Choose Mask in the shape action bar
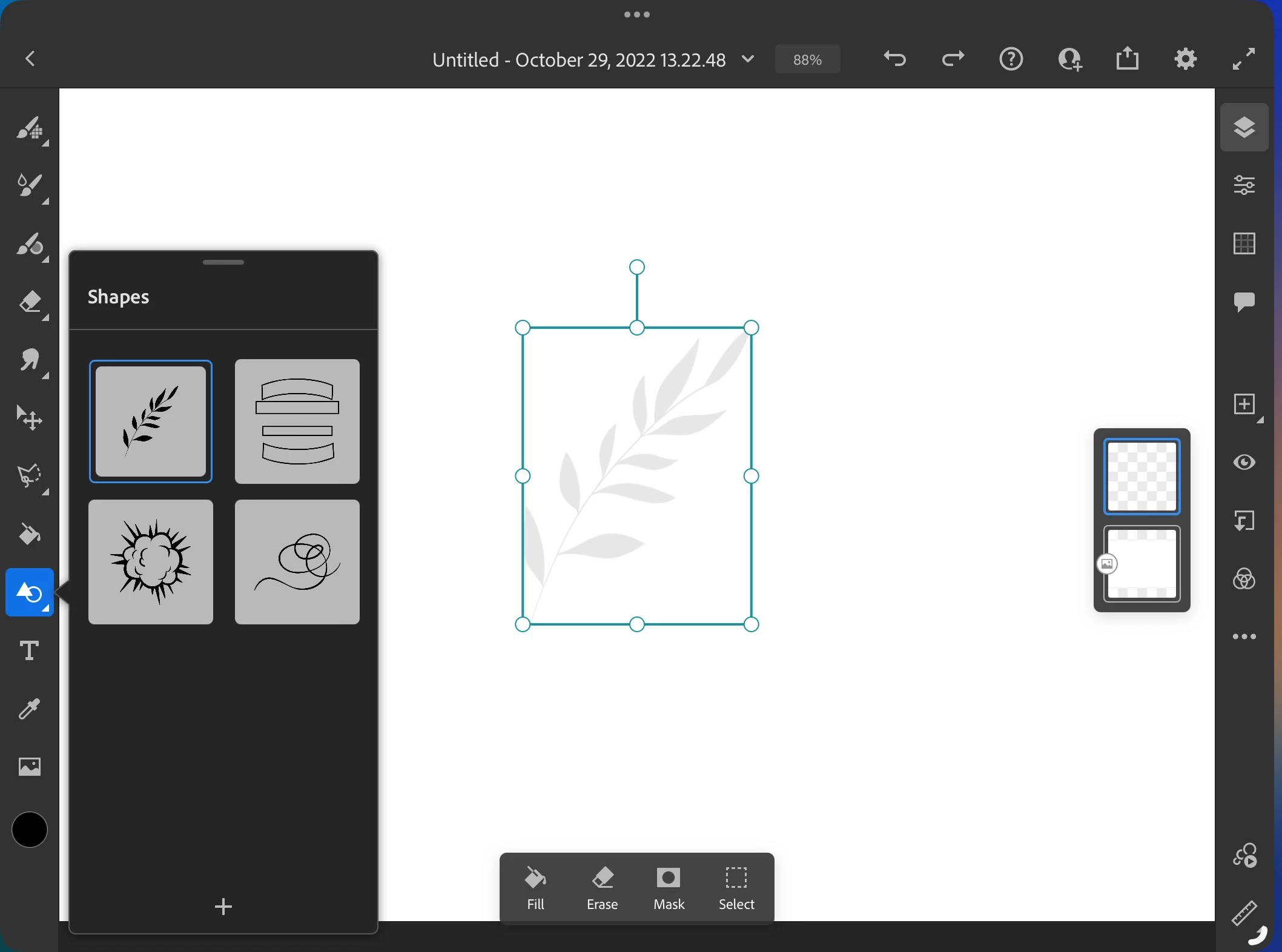The height and width of the screenshot is (952, 1282). (x=669, y=888)
